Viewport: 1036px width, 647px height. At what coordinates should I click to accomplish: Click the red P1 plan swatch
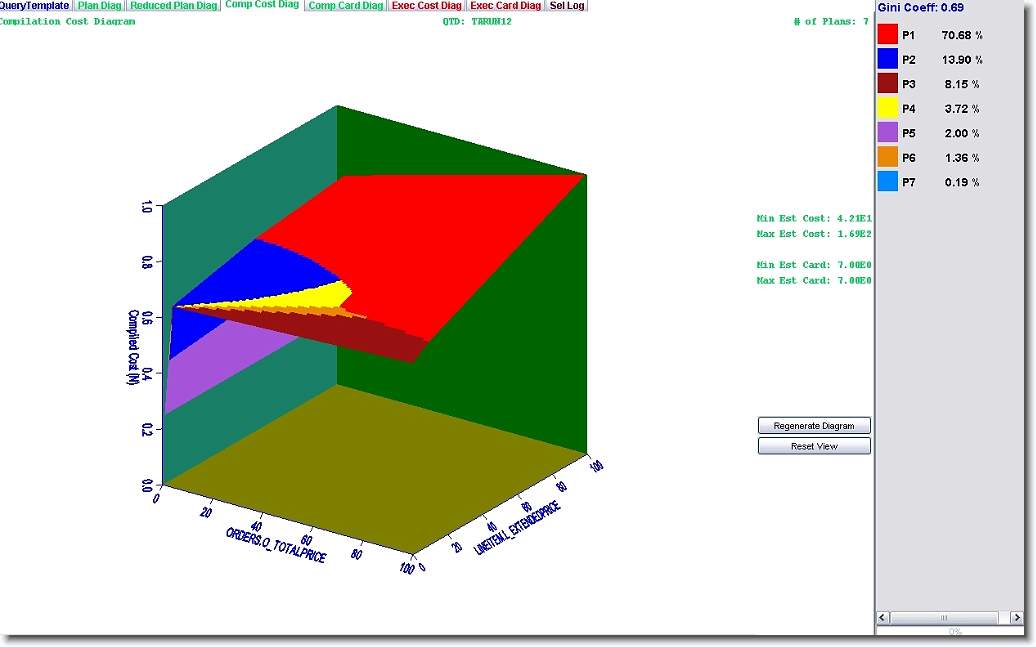tap(887, 35)
